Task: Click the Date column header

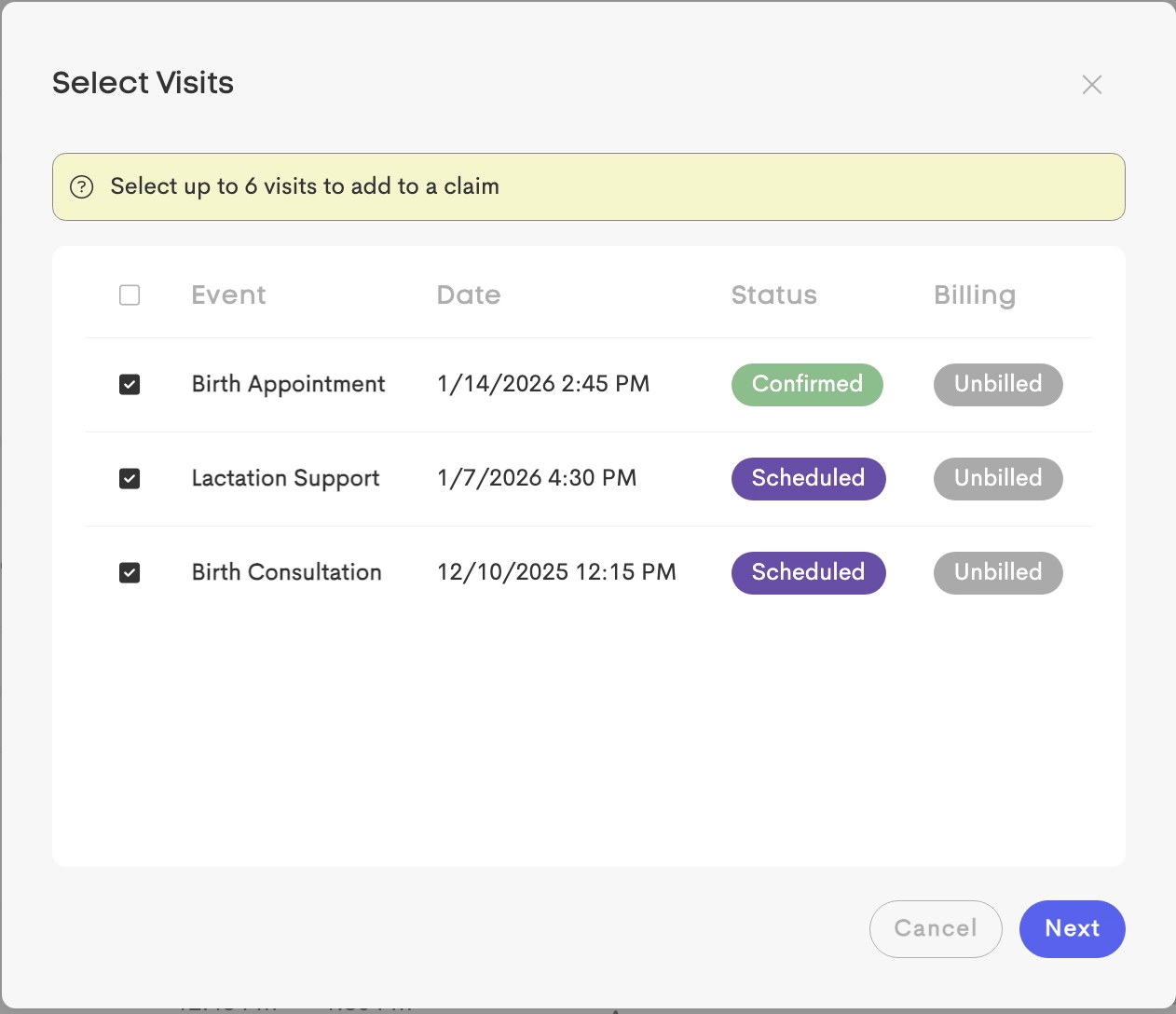Action: pos(468,295)
